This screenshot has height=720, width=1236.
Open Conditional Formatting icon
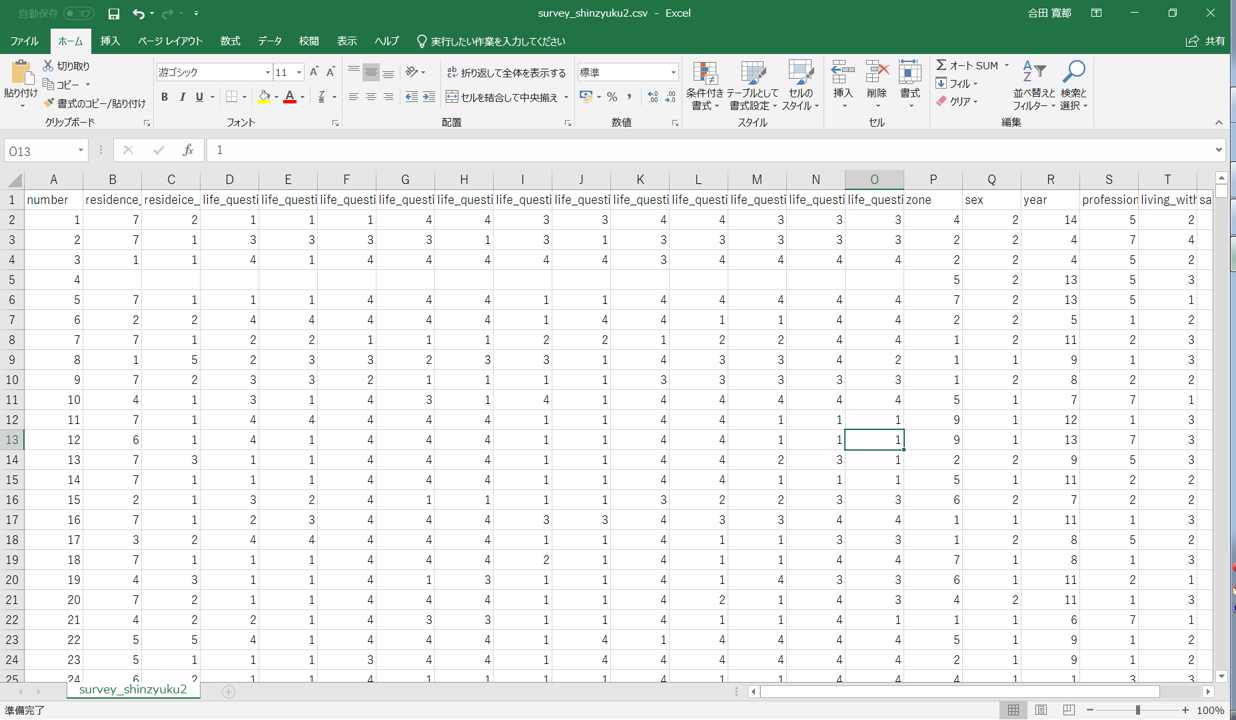coord(705,75)
